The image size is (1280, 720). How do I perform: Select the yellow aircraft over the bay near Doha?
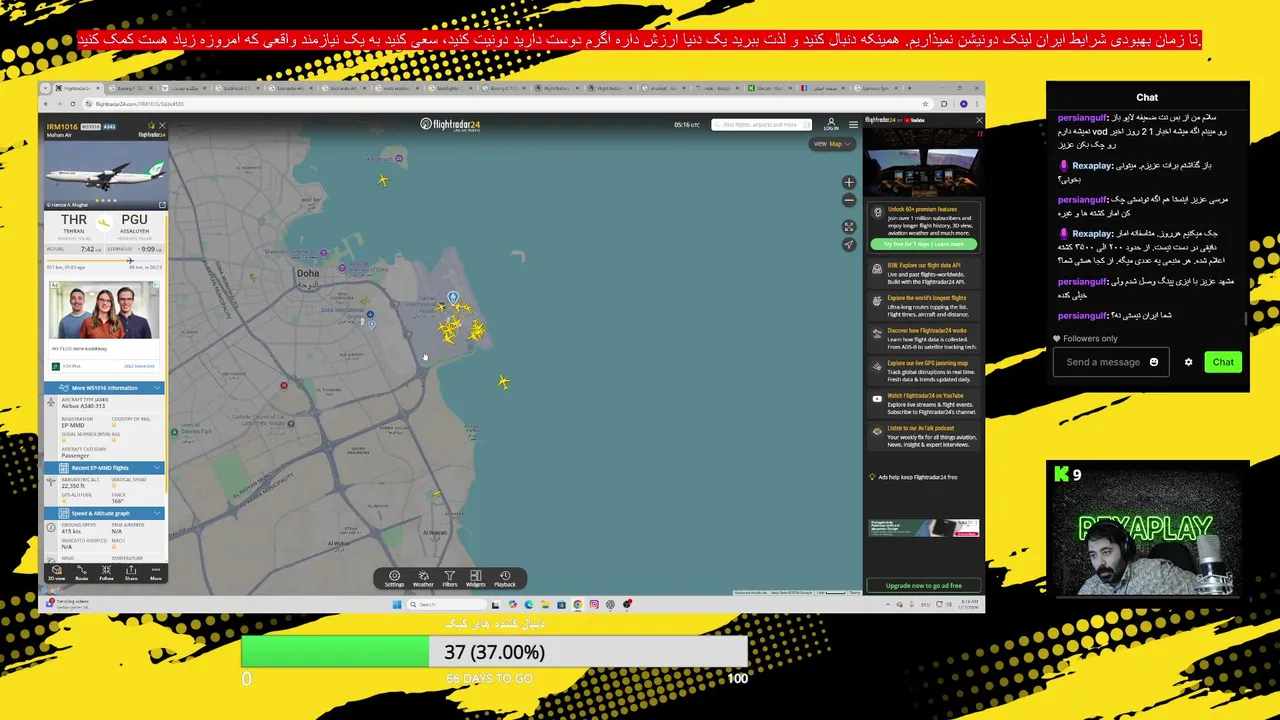click(x=503, y=382)
